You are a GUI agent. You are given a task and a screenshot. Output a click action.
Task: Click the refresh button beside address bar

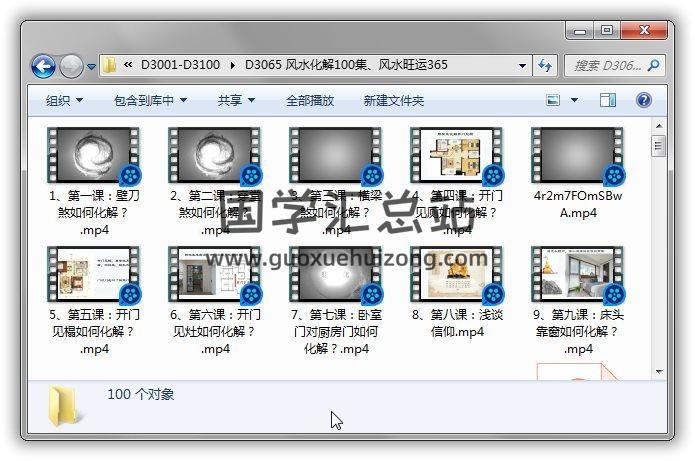click(x=545, y=66)
